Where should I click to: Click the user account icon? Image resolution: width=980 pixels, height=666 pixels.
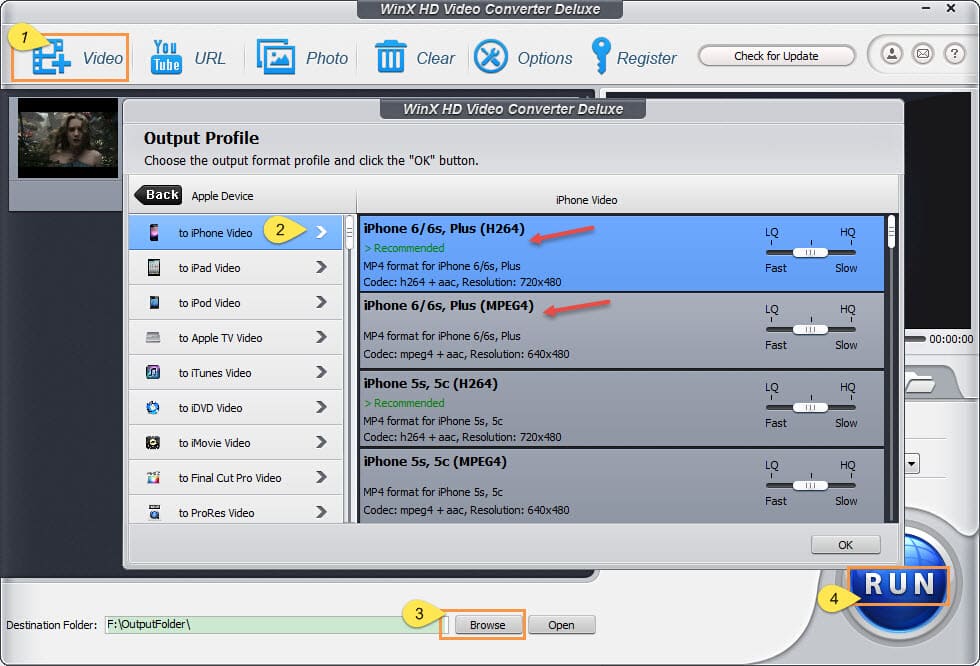pyautogui.click(x=890, y=54)
